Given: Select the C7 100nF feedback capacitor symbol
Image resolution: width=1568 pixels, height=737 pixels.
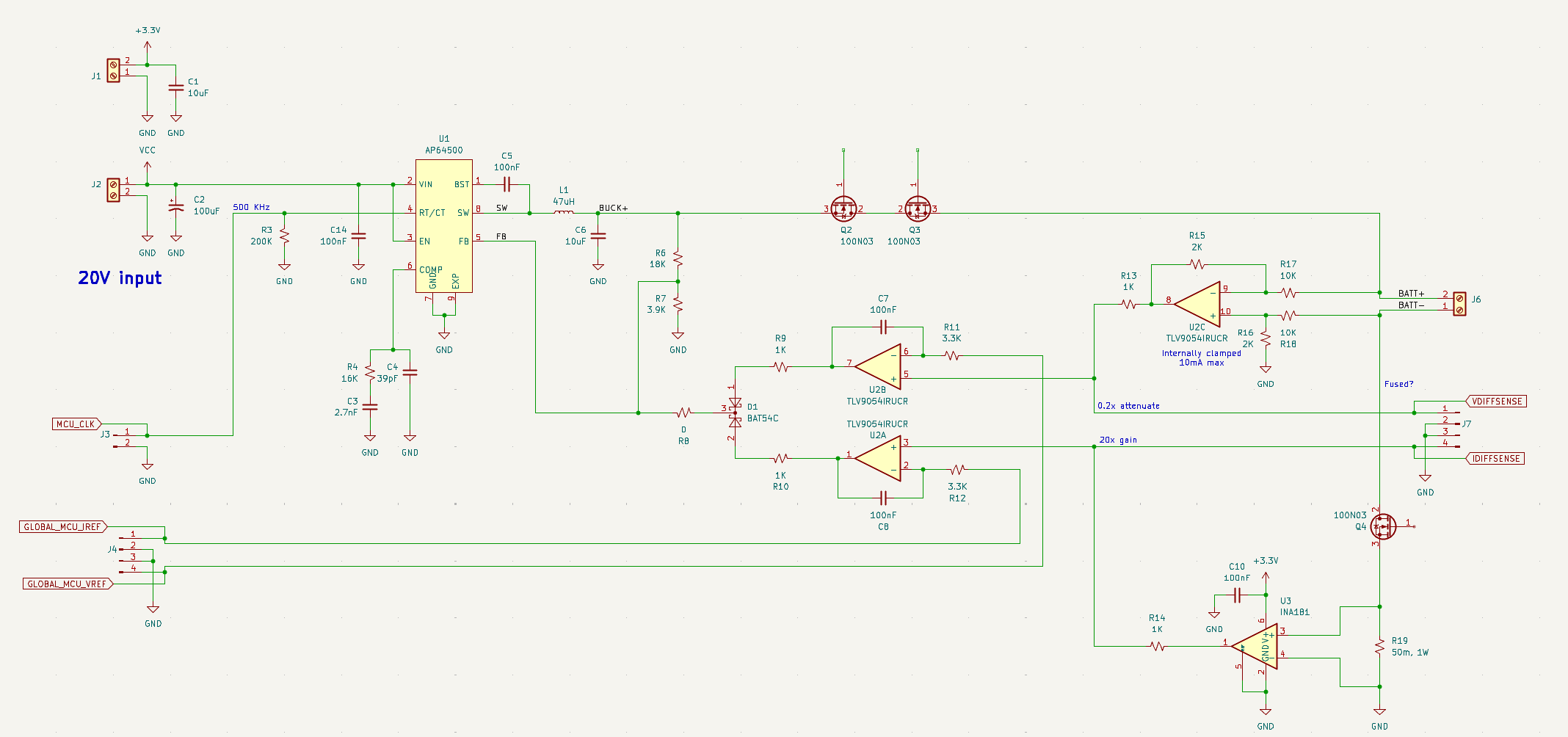Looking at the screenshot, I should (883, 327).
